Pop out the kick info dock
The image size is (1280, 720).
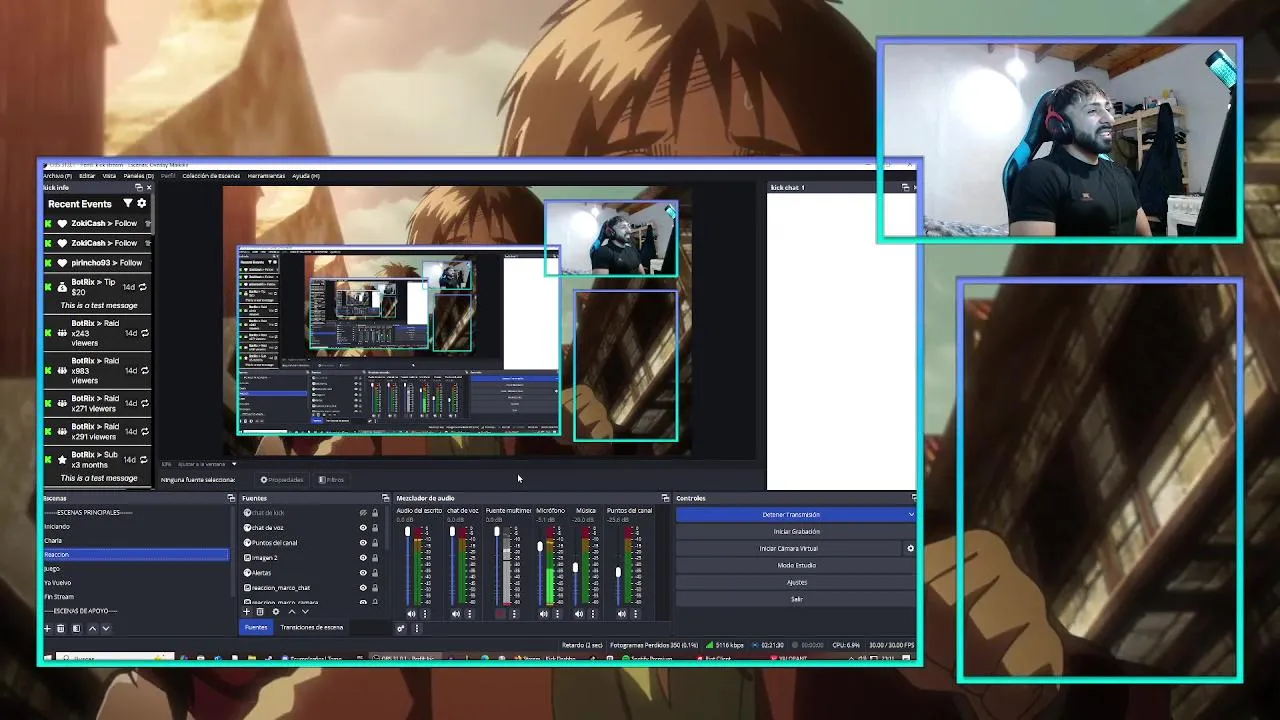(139, 187)
